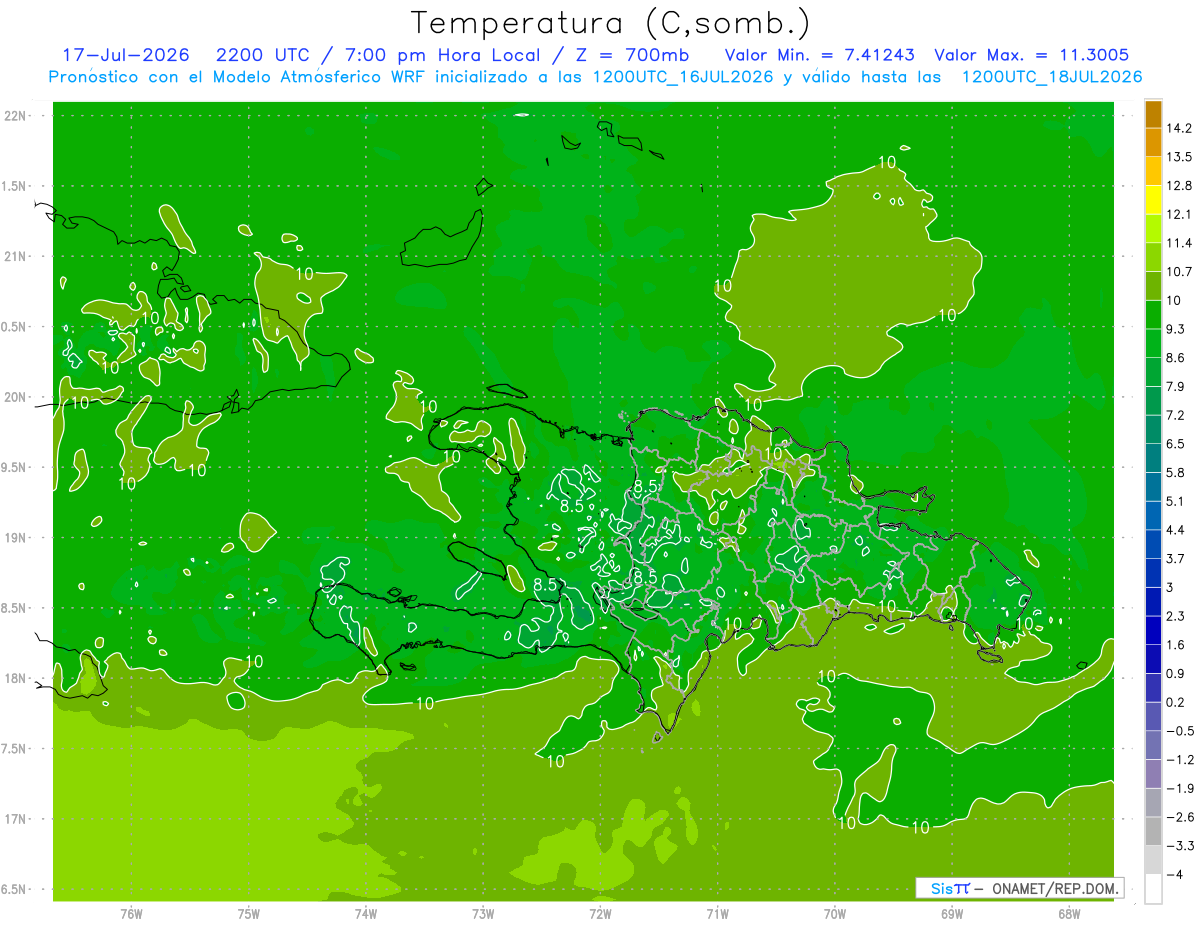Viewport: 1200px width, 927px height.
Task: Select the date "17-Jul-2026" in the header
Action: (126, 55)
